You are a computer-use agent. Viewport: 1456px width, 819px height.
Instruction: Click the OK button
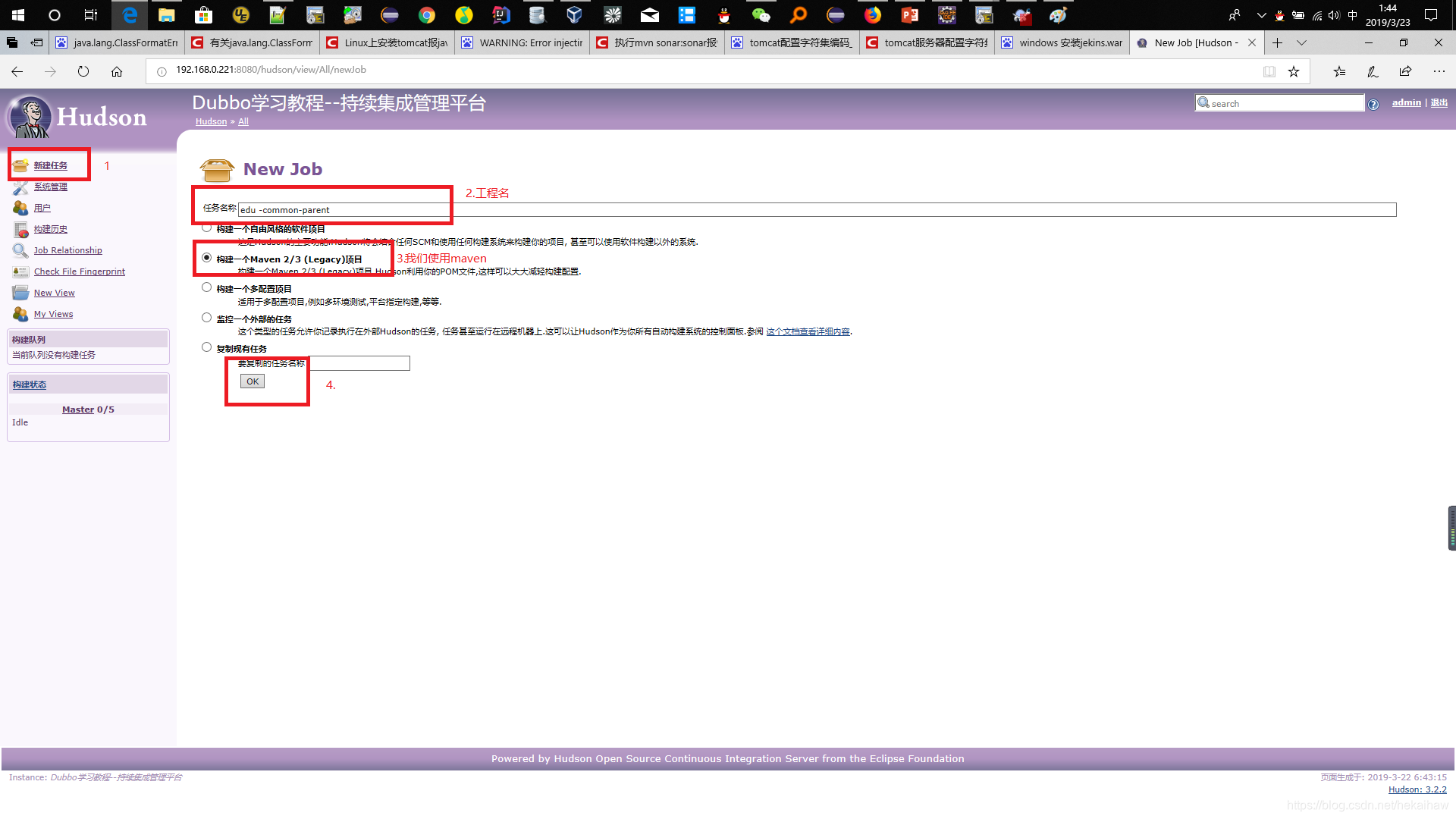pos(253,381)
